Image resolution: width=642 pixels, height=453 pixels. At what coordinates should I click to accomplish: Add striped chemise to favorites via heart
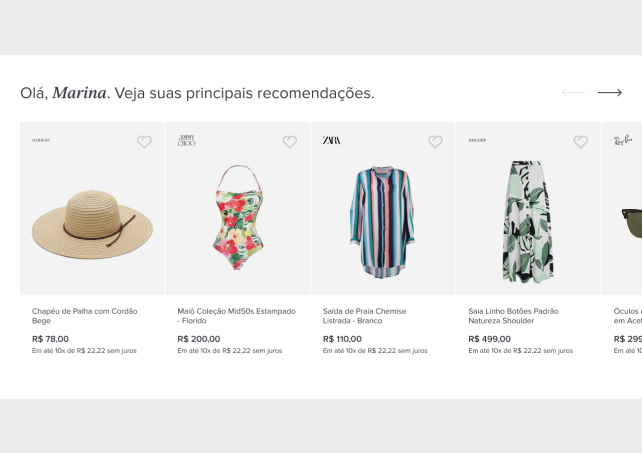(435, 142)
